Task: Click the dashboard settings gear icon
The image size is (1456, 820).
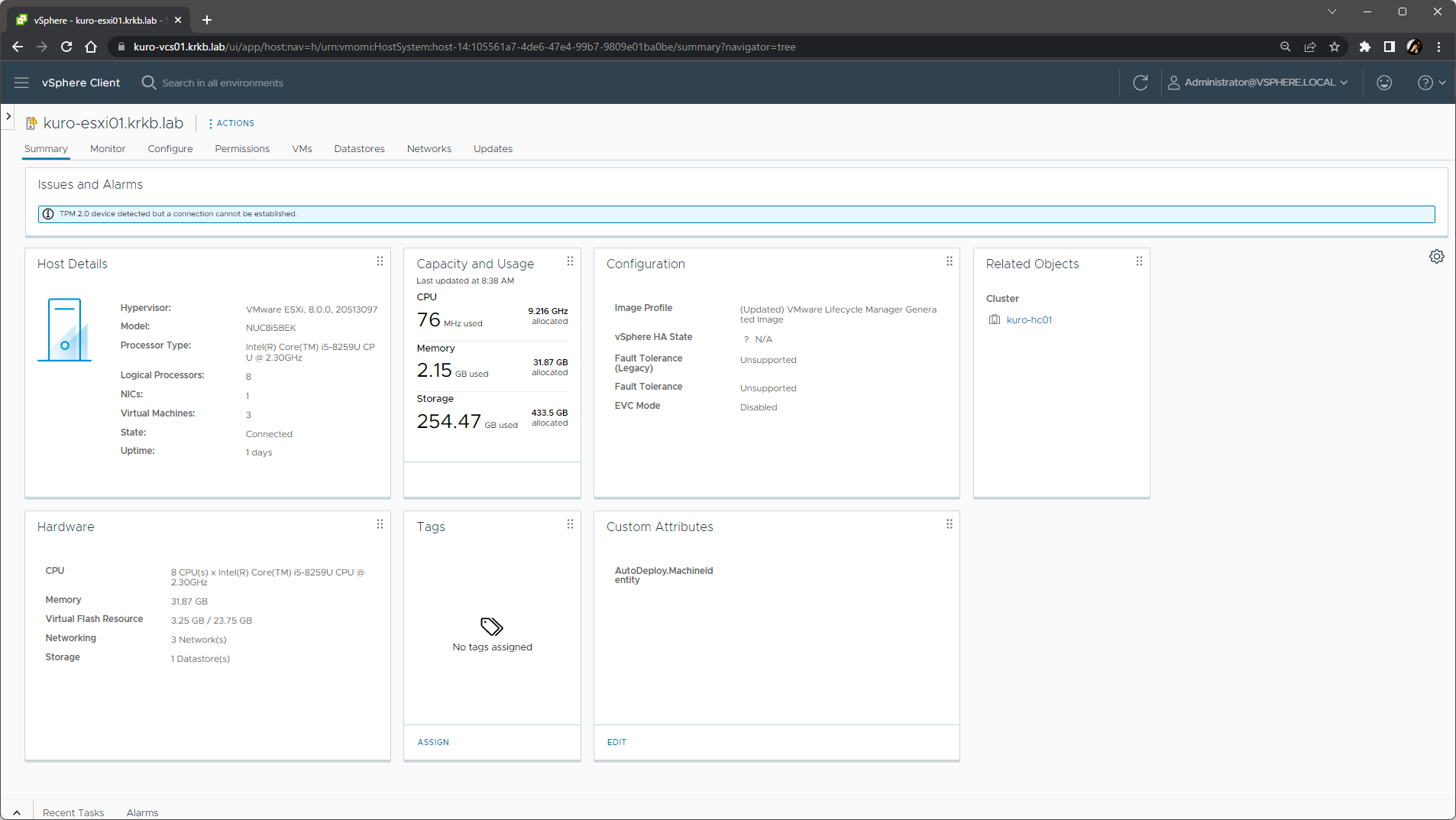Action: click(x=1436, y=257)
